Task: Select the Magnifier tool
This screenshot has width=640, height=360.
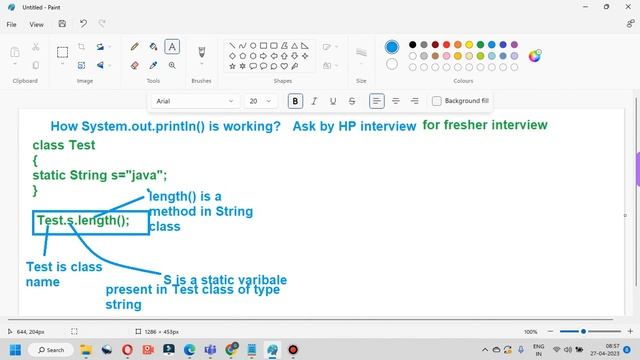Action: [x=172, y=65]
